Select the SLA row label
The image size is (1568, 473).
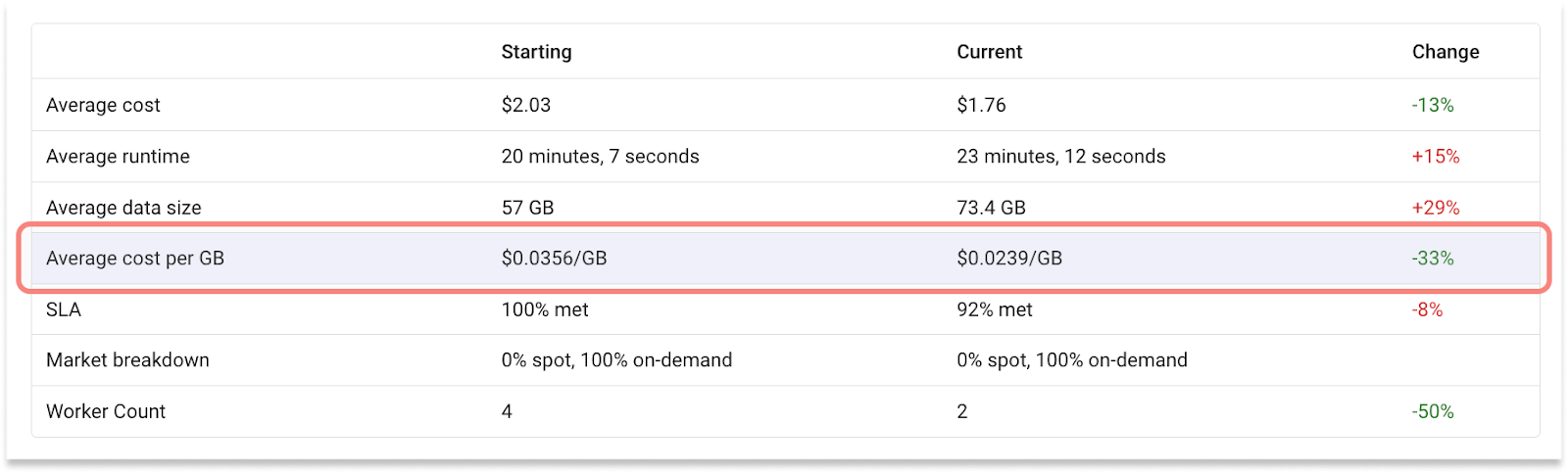(x=64, y=309)
